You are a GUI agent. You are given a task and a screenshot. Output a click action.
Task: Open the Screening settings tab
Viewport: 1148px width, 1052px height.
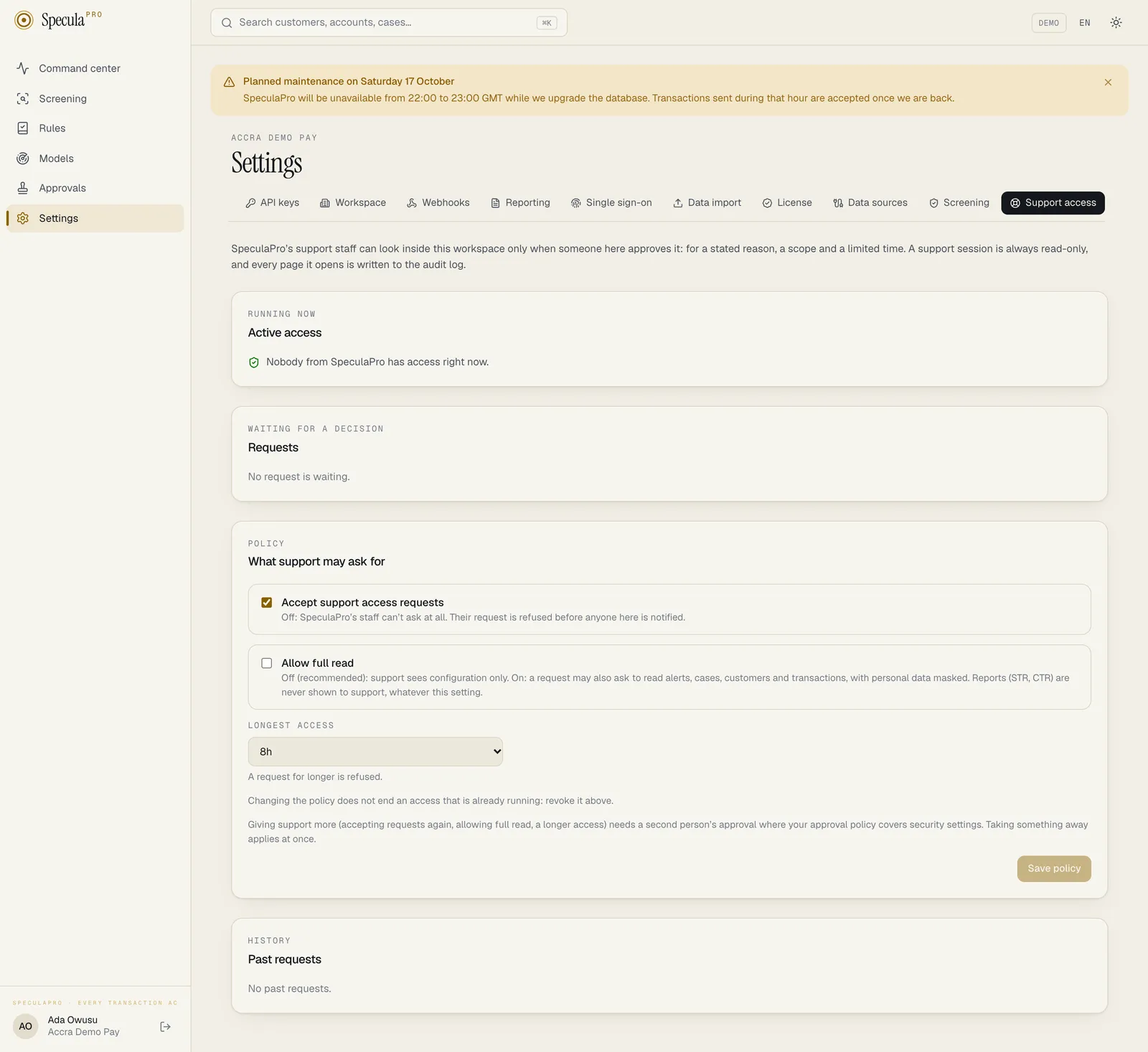[959, 203]
